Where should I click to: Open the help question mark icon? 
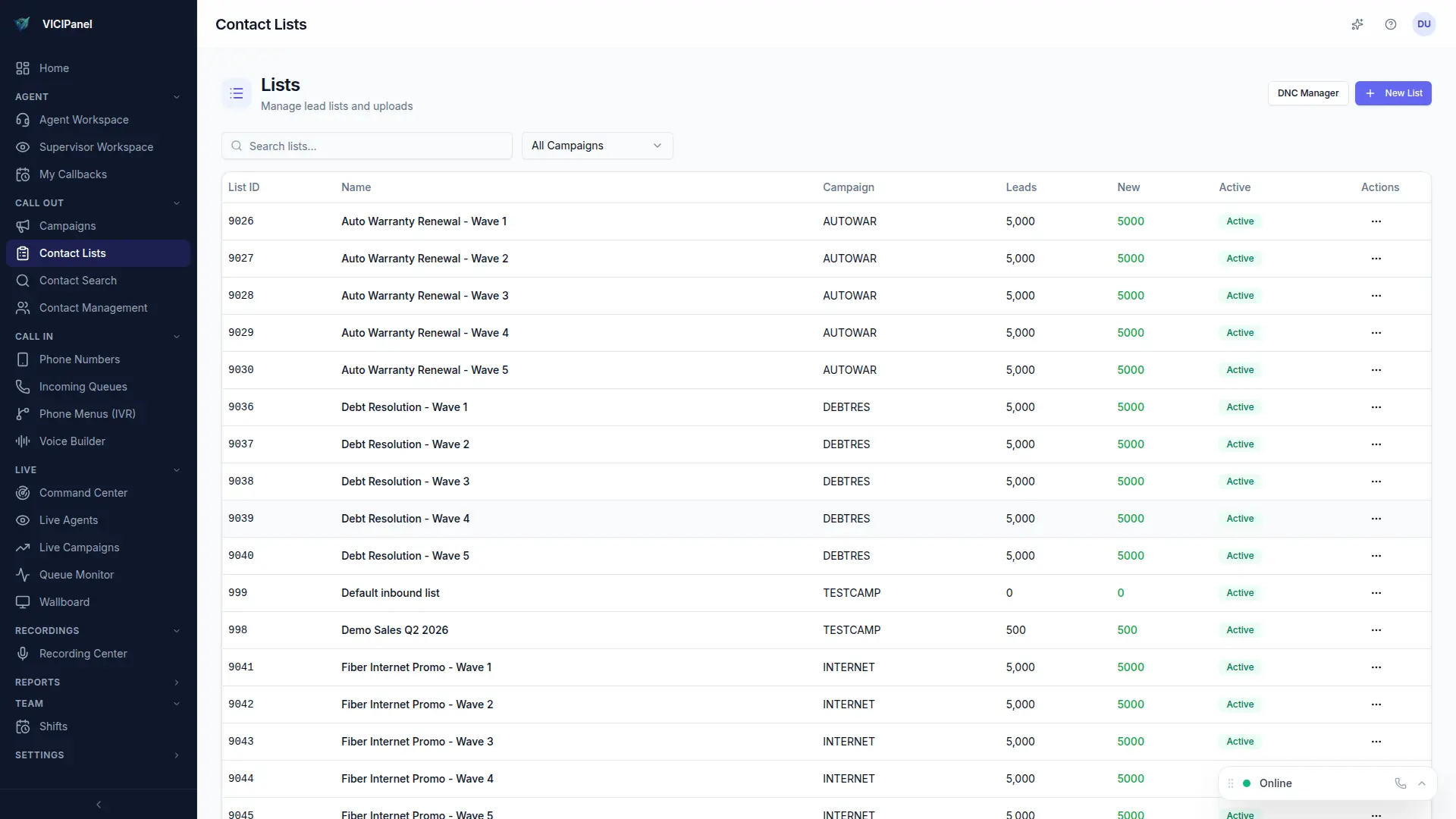1391,24
